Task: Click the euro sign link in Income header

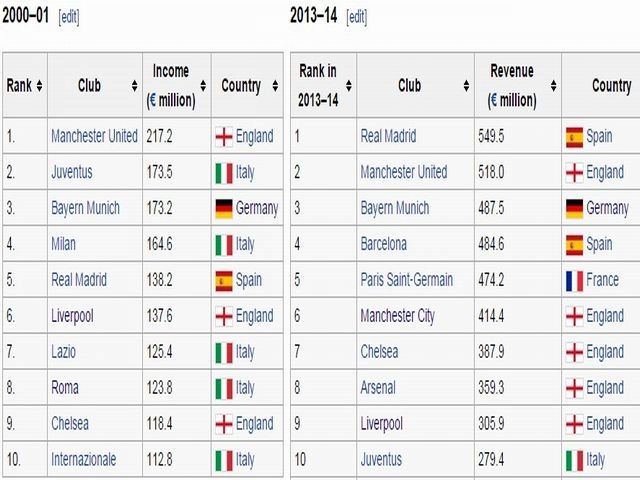Action: [x=153, y=100]
